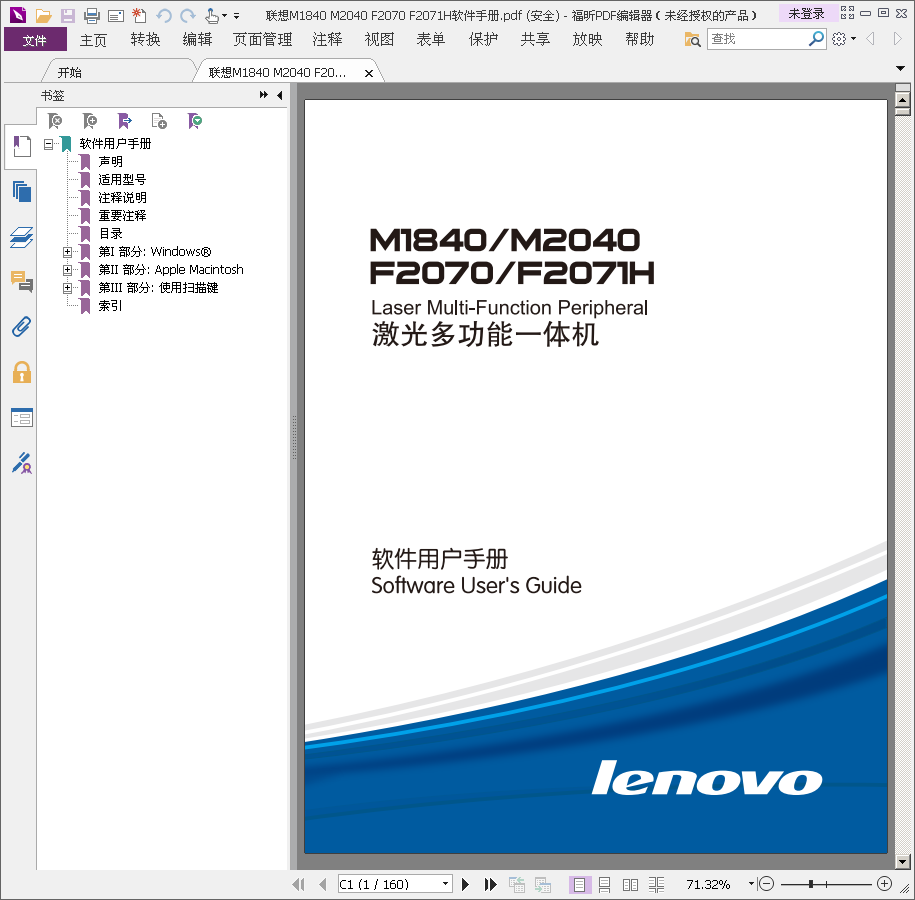915x900 pixels.
Task: Switch to the 主页 ribbon tab
Action: pyautogui.click(x=93, y=40)
